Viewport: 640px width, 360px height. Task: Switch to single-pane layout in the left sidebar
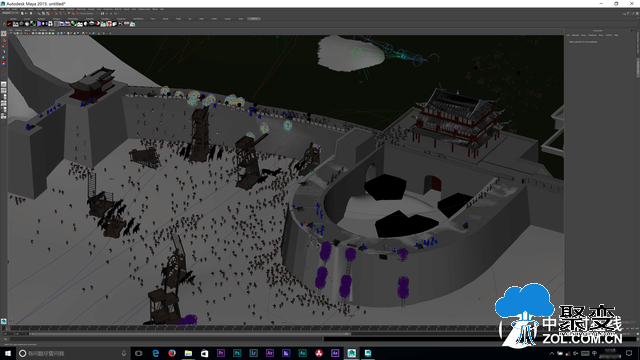pyautogui.click(x=4, y=84)
